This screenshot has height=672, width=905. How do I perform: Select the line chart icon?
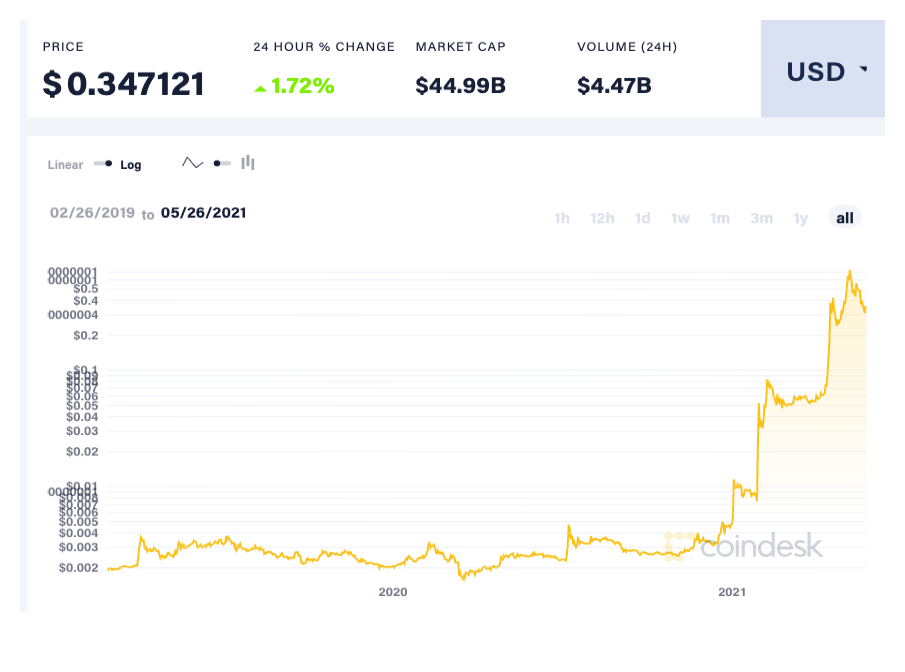[192, 163]
